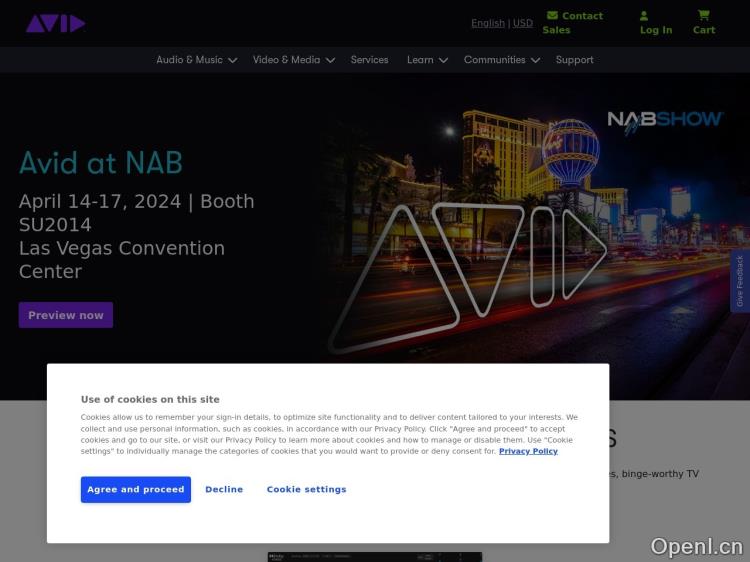
Task: Expand the Learn dropdown chevron
Action: (x=443, y=60)
